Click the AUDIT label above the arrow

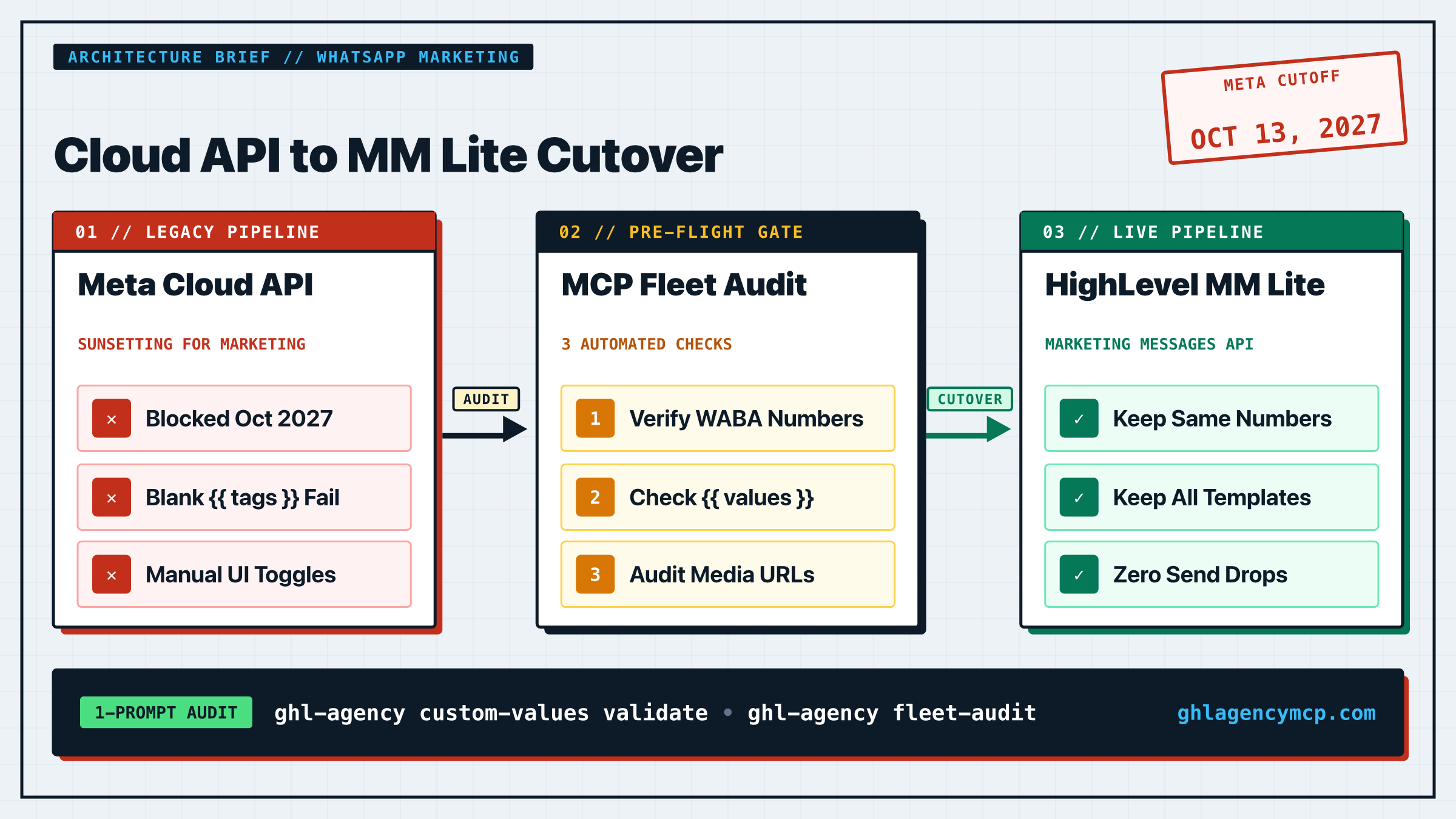[x=486, y=399]
